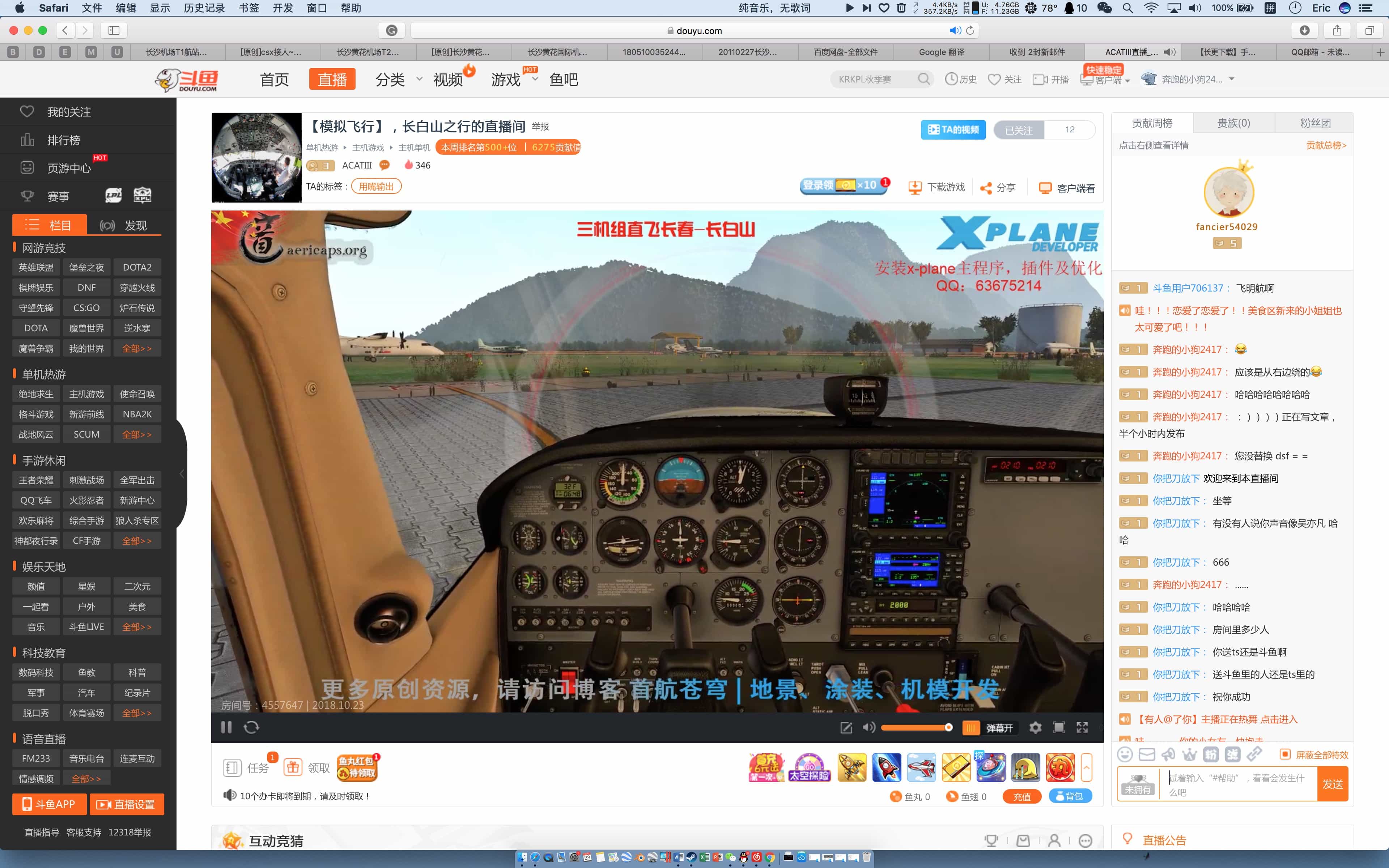Click the chat message input field
1389x868 pixels.
[x=1238, y=784]
